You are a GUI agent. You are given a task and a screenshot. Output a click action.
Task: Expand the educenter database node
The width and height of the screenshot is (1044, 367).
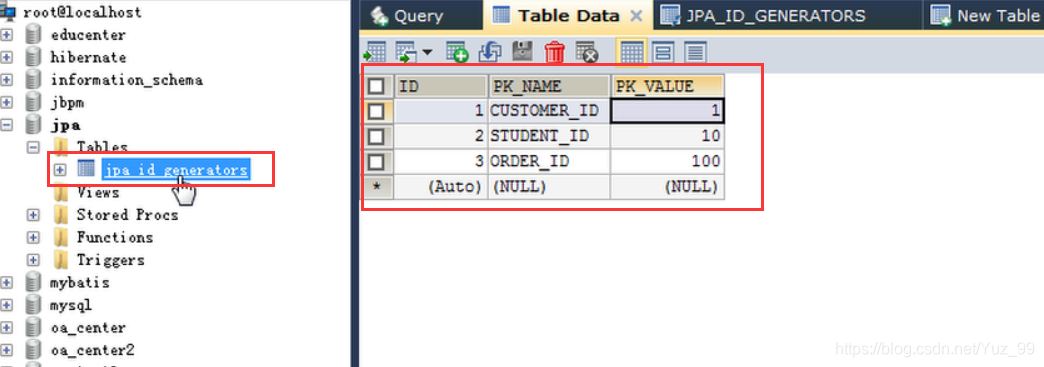(7, 35)
